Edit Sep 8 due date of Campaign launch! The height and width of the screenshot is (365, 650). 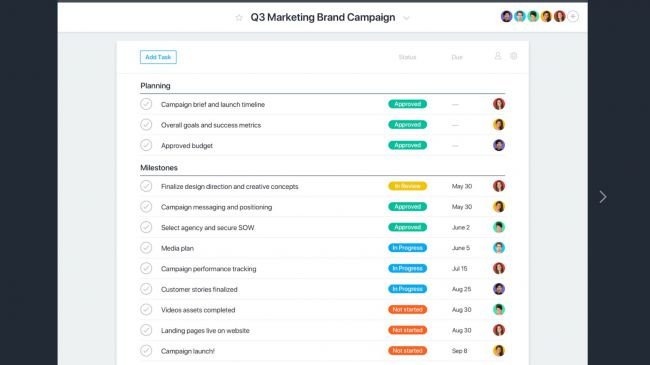[x=459, y=350]
